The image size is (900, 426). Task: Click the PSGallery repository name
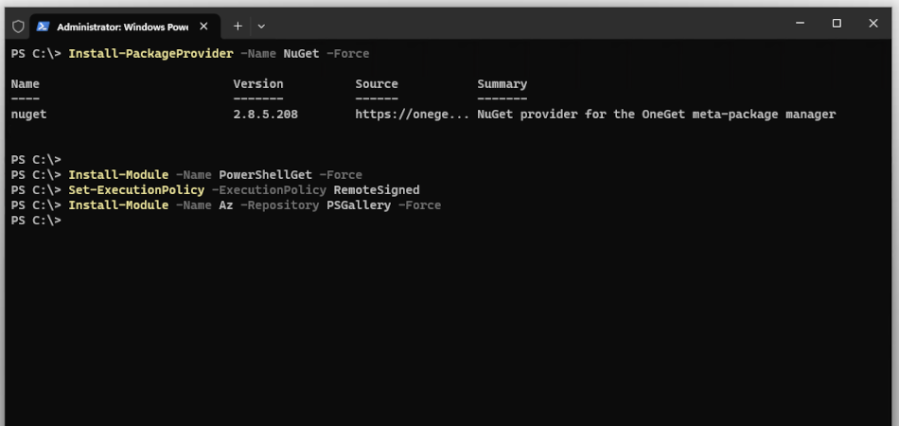point(358,205)
